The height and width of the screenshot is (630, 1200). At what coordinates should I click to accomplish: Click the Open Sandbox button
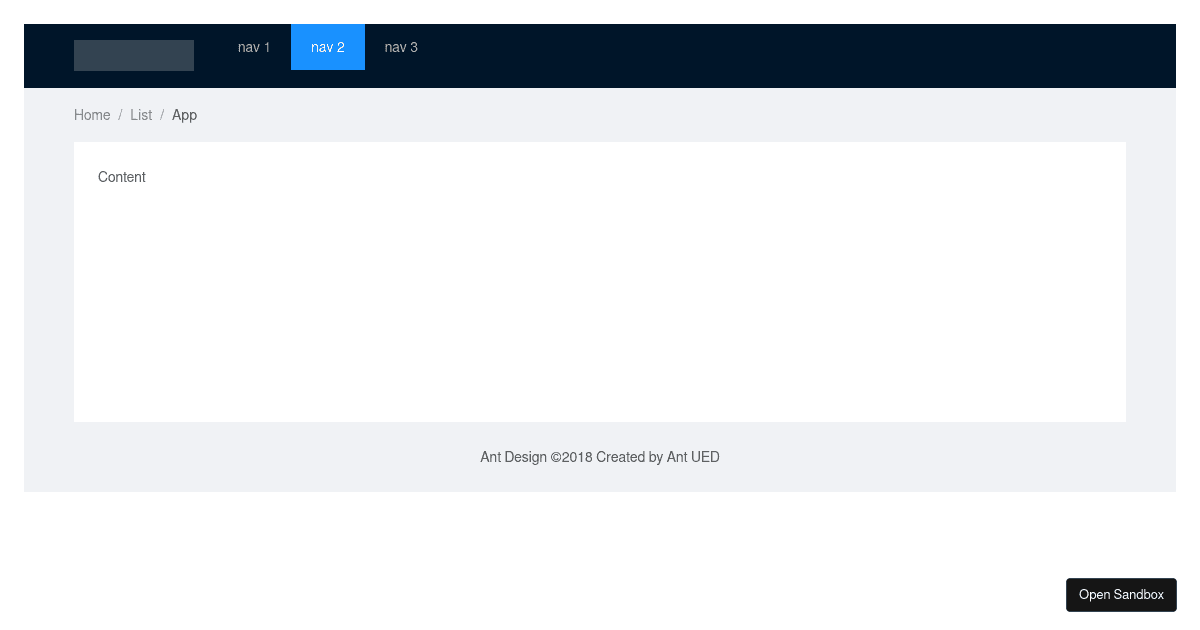pos(1121,594)
